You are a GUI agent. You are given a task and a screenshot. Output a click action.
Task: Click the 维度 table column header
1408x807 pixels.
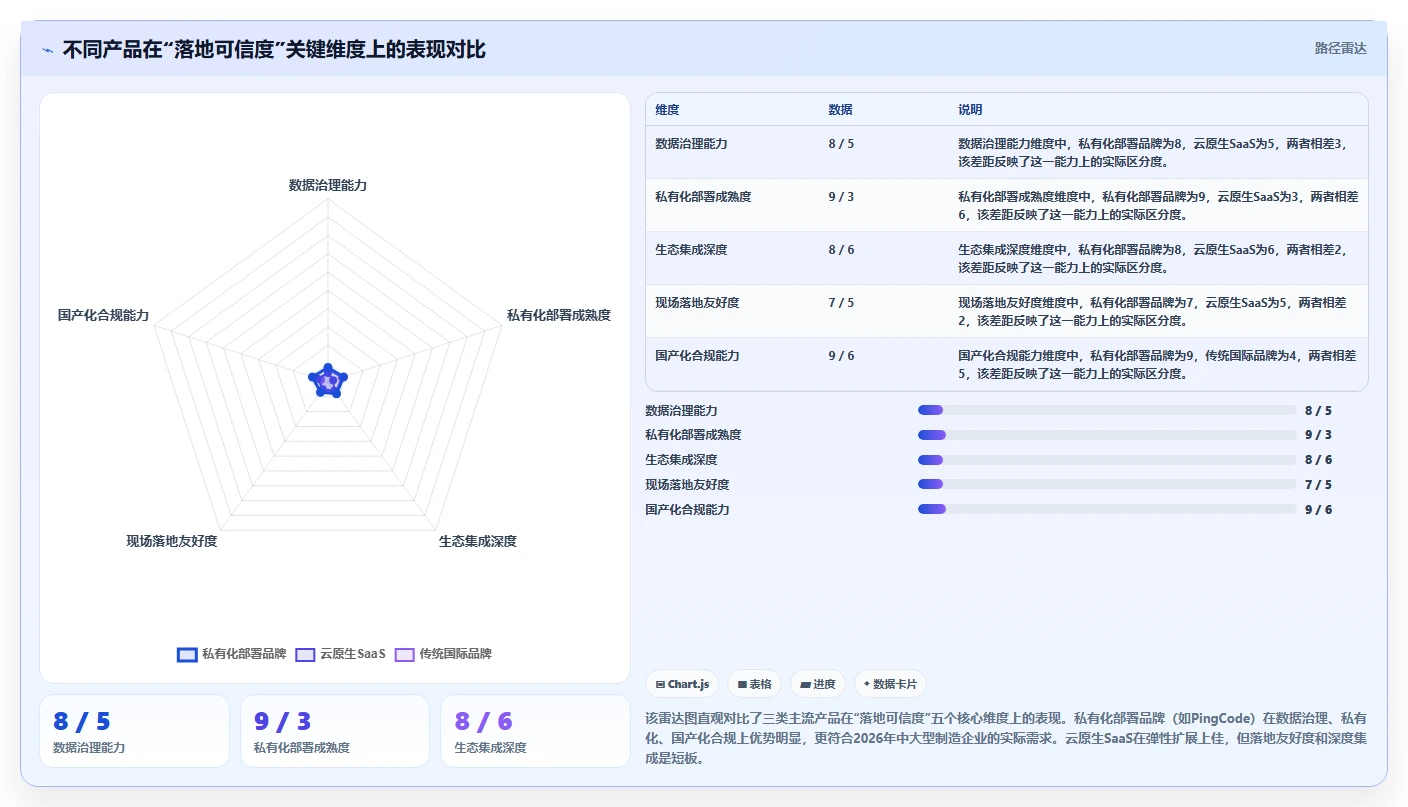(x=667, y=110)
